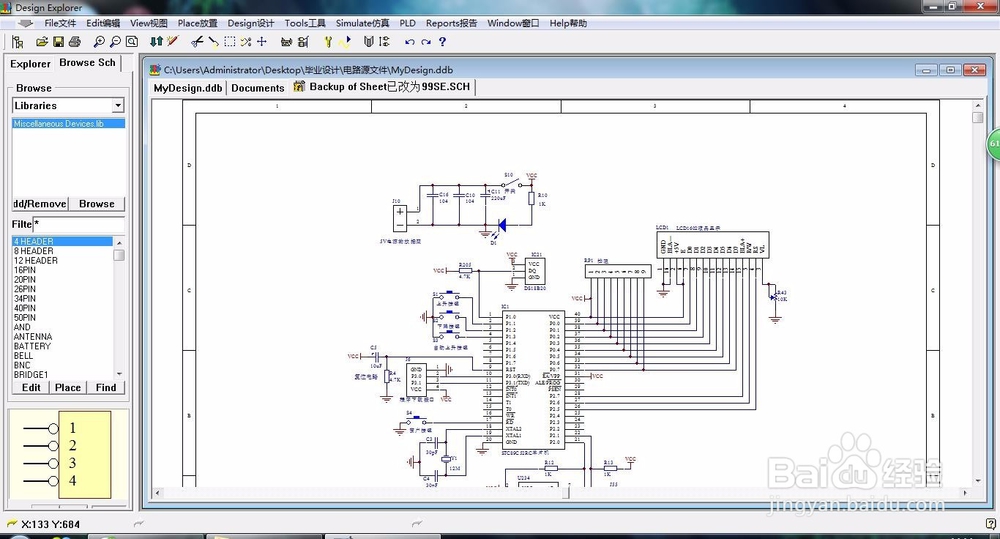Undo the last action
Viewport: 1000px width, 539px height.
[x=409, y=42]
